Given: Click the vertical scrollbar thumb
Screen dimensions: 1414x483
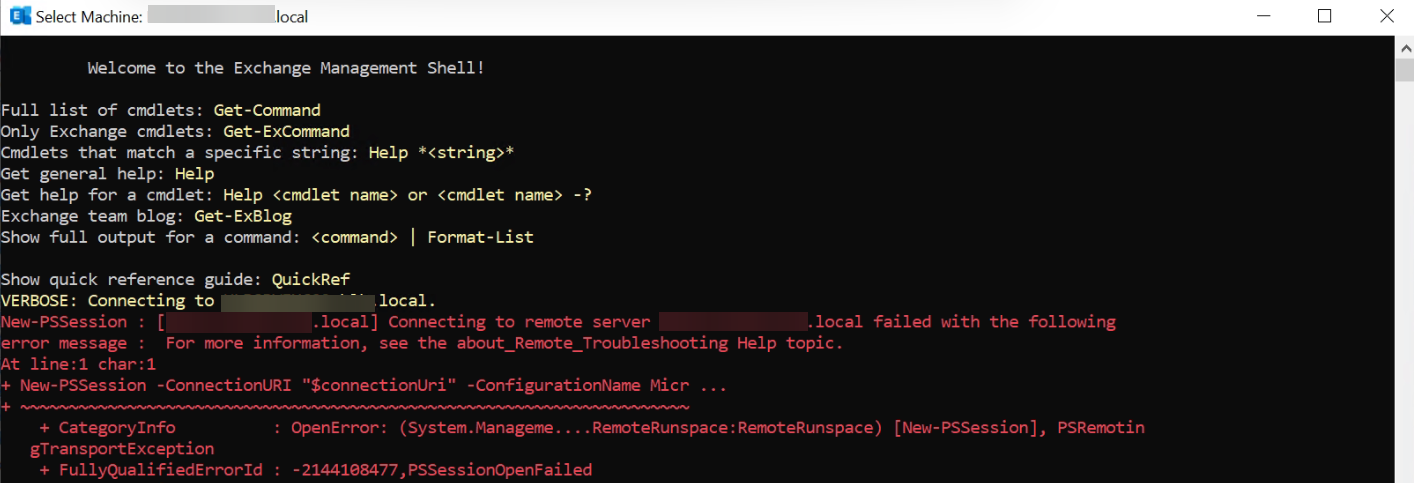Looking at the screenshot, I should coord(1404,70).
